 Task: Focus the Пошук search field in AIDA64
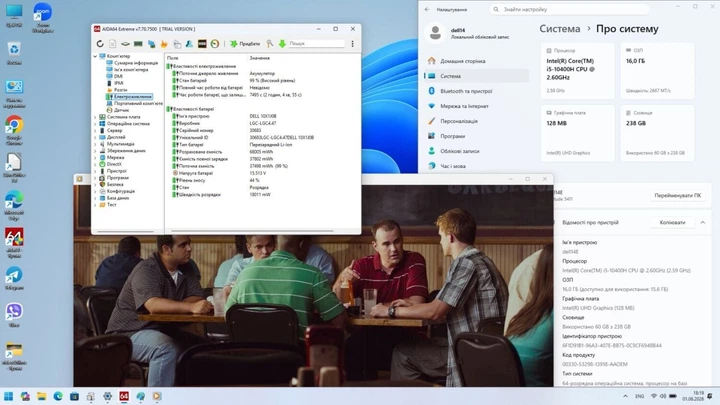pos(316,43)
